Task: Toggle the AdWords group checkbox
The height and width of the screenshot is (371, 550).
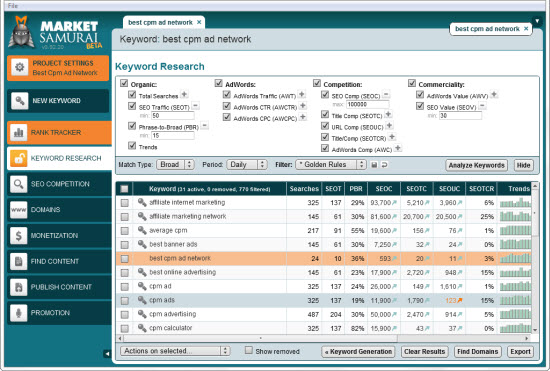Action: 219,83
